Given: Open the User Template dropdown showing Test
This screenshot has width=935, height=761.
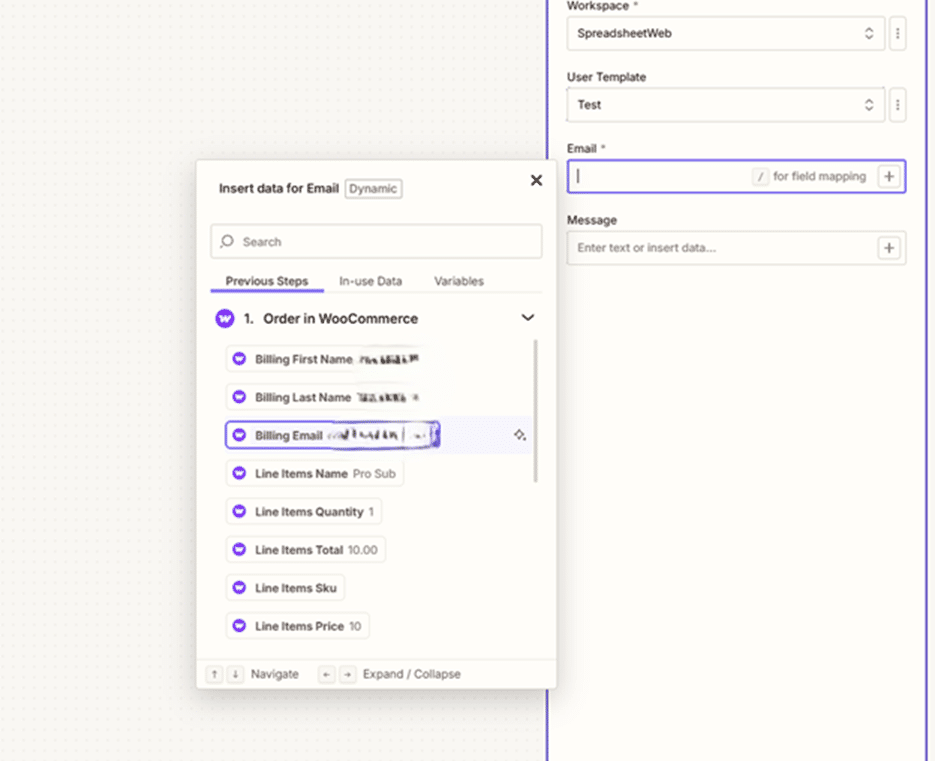Looking at the screenshot, I should (725, 105).
